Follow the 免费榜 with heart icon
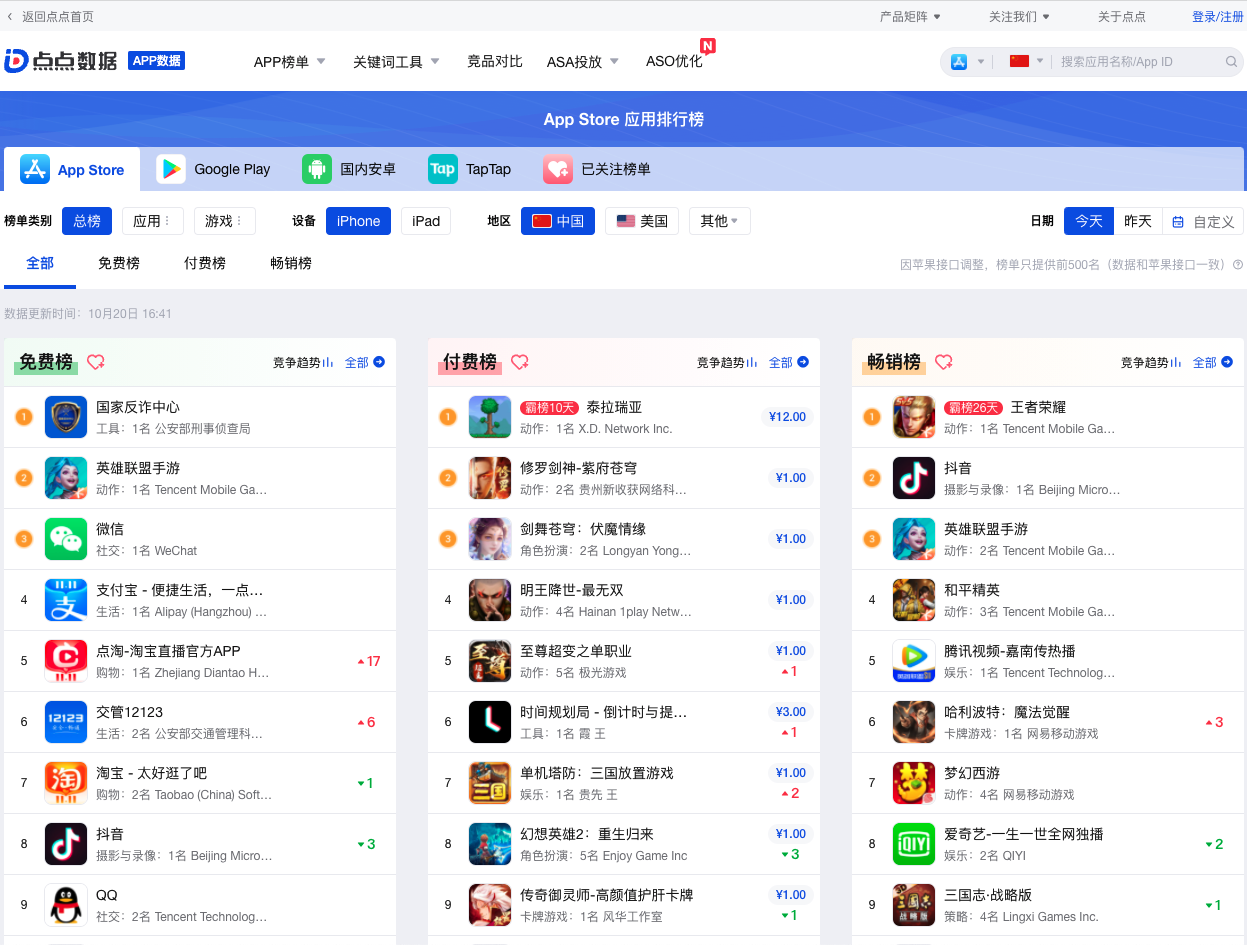The image size is (1247, 945). [96, 362]
